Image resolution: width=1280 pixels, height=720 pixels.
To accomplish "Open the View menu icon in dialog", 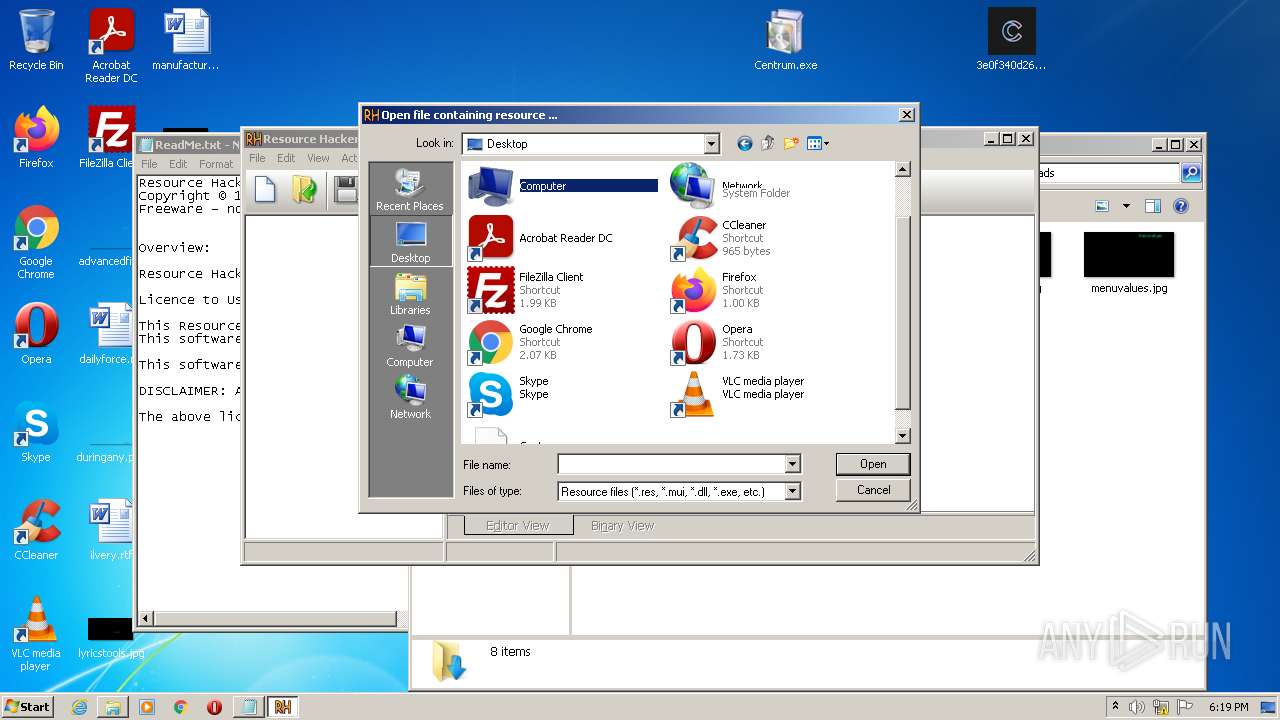I will [x=818, y=144].
